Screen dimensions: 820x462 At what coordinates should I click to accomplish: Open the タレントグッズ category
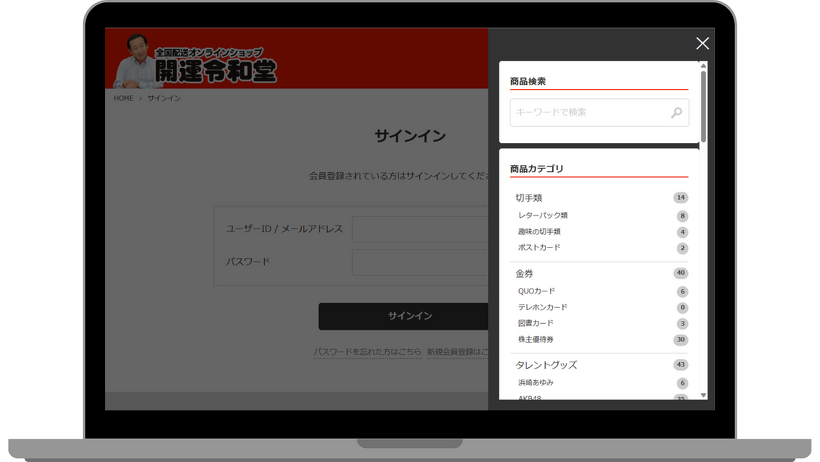(x=546, y=365)
